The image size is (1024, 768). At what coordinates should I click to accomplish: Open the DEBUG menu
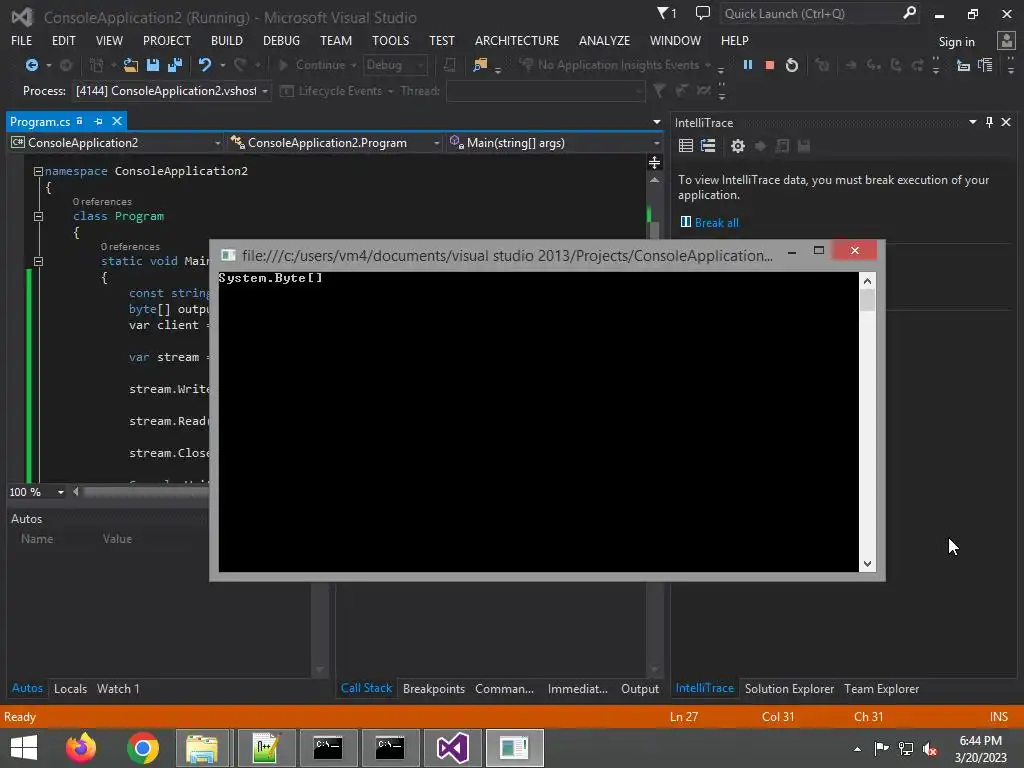281,40
